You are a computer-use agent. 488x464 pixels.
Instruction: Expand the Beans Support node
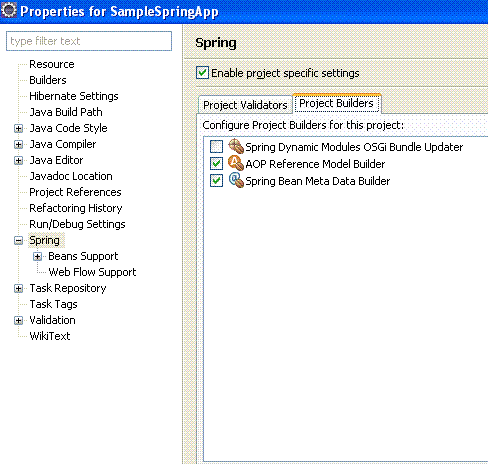click(x=37, y=256)
